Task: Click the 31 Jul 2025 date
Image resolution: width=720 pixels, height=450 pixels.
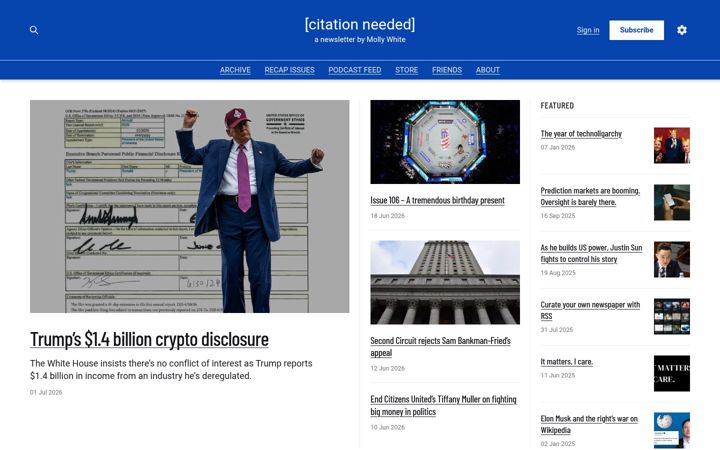Action: (x=557, y=330)
